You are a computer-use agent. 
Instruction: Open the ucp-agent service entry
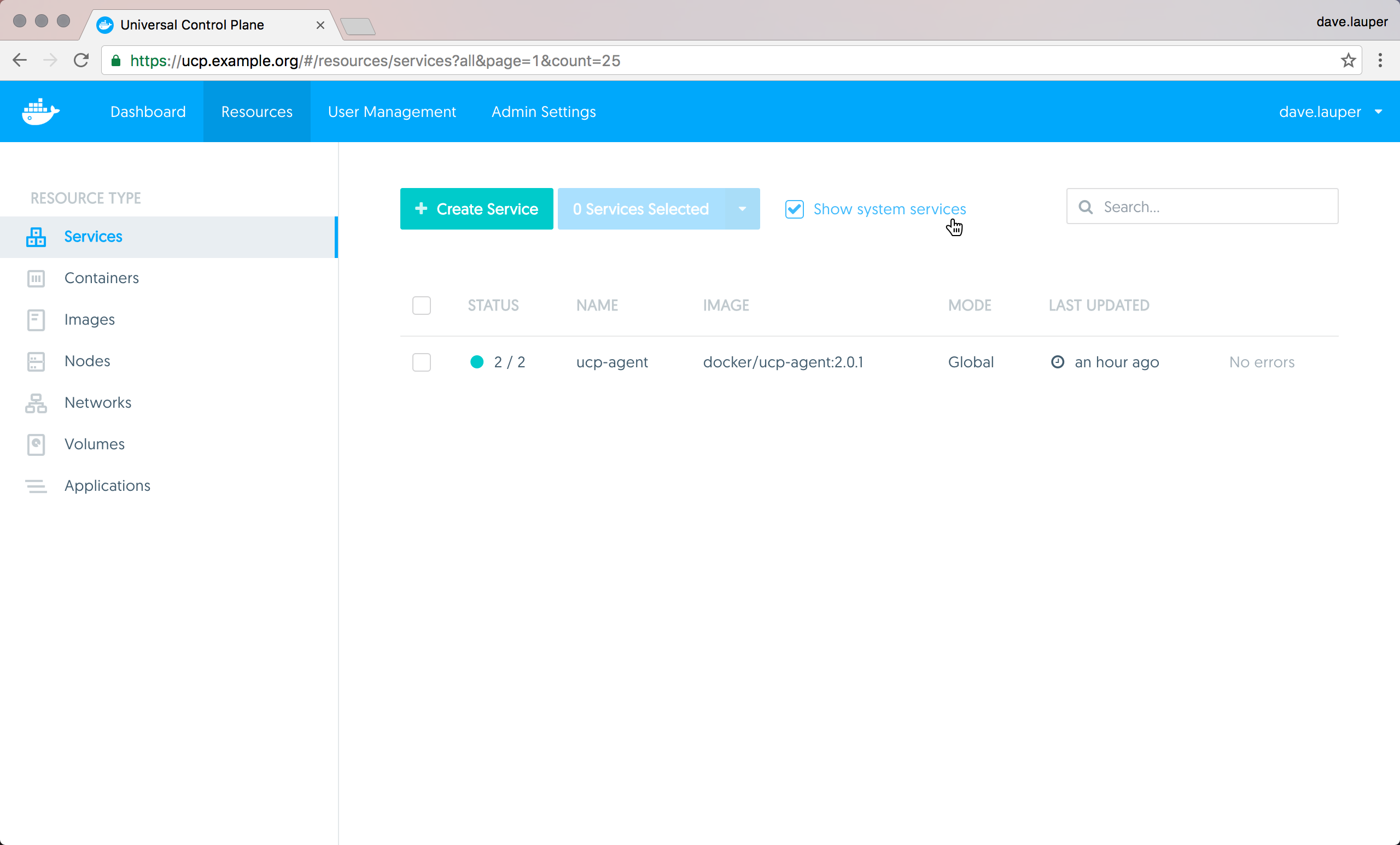point(612,362)
